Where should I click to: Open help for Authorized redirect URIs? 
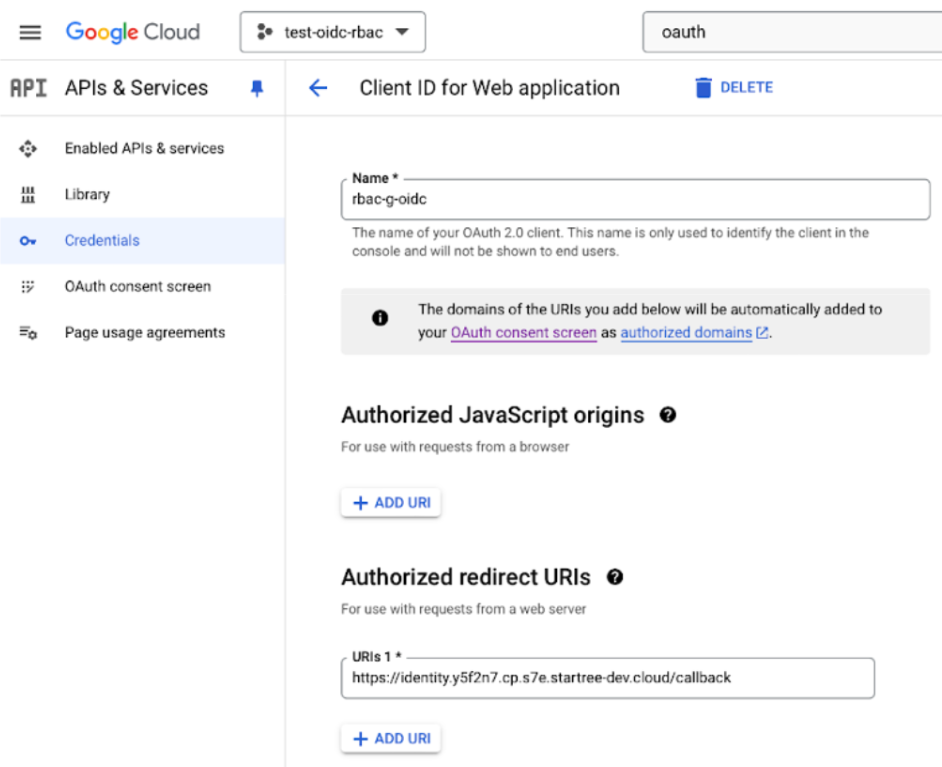(x=615, y=577)
